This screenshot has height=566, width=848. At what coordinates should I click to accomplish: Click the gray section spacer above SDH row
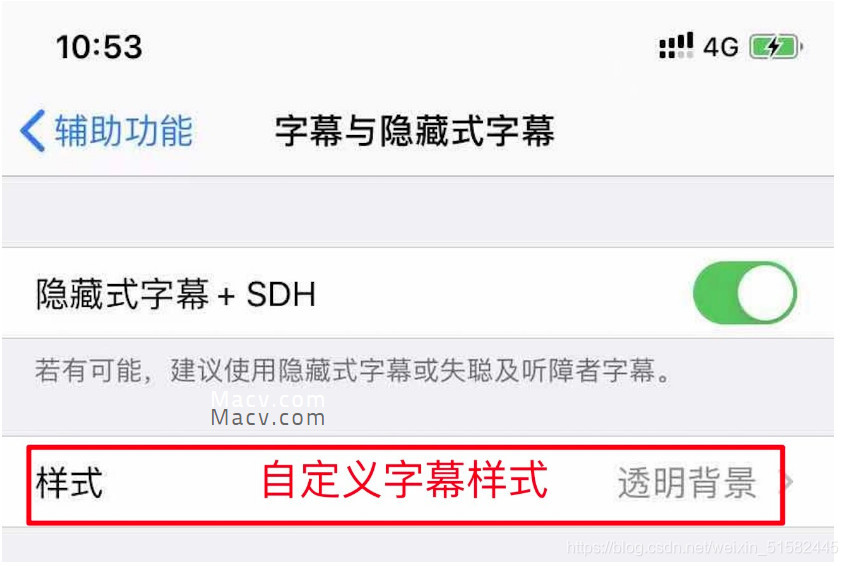coord(418,212)
